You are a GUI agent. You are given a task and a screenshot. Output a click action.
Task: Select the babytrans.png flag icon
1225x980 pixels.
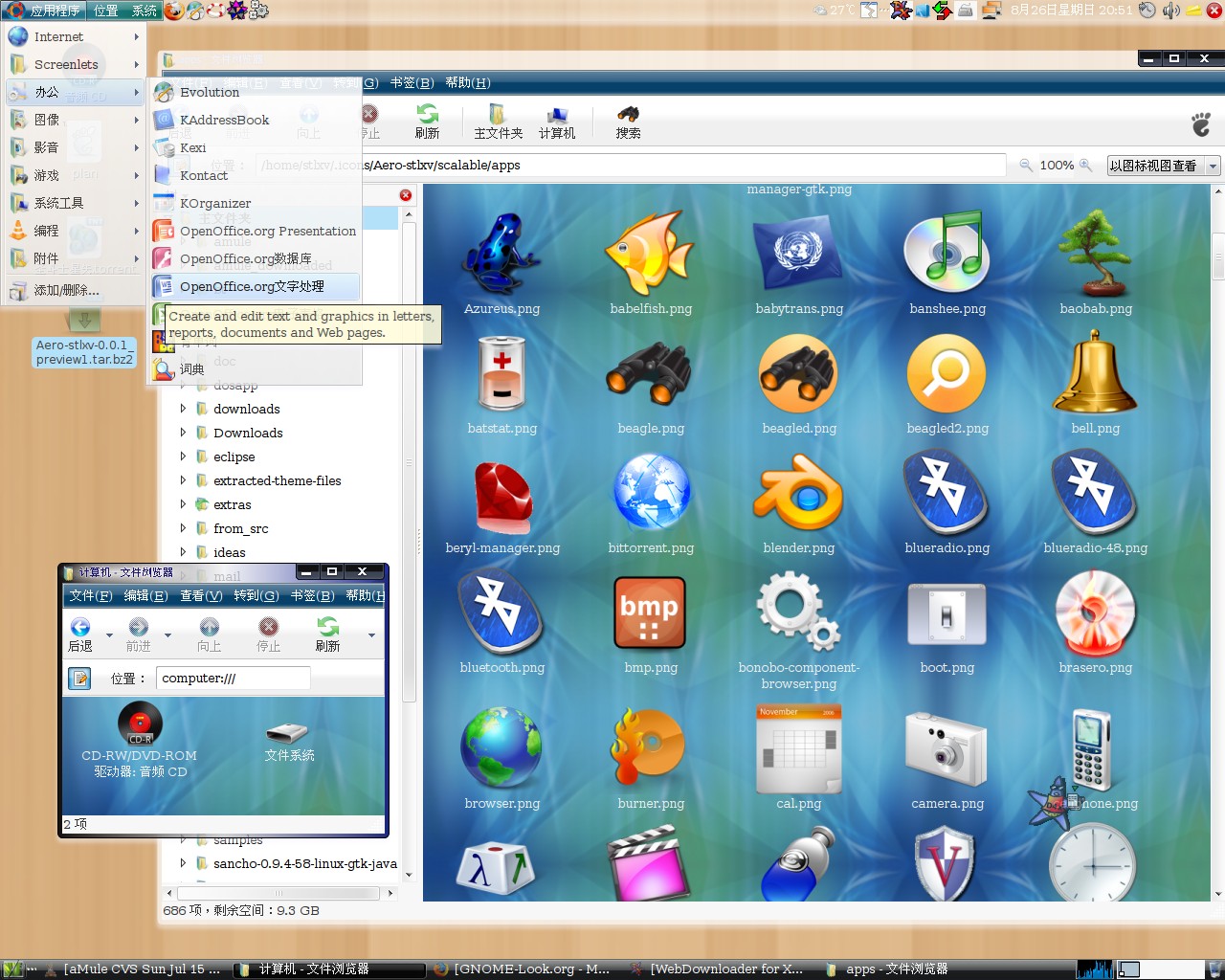(798, 255)
